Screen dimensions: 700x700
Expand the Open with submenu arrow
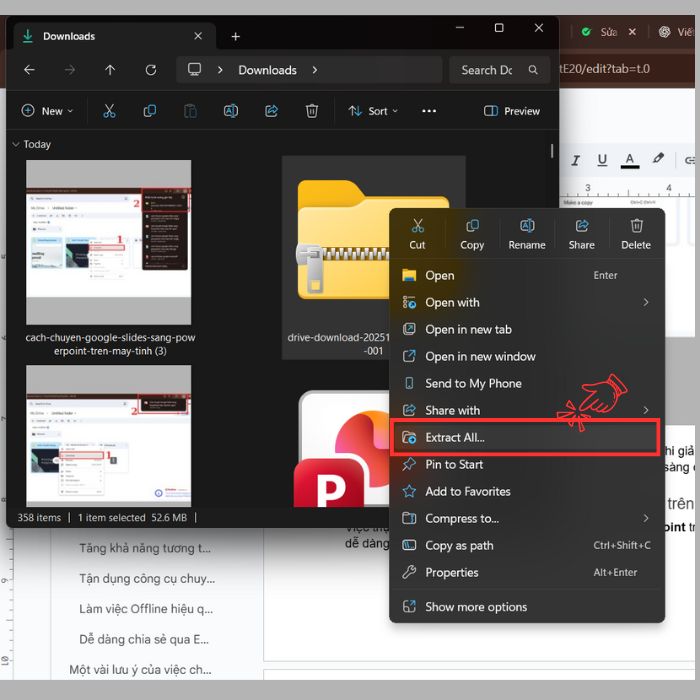[x=646, y=302]
